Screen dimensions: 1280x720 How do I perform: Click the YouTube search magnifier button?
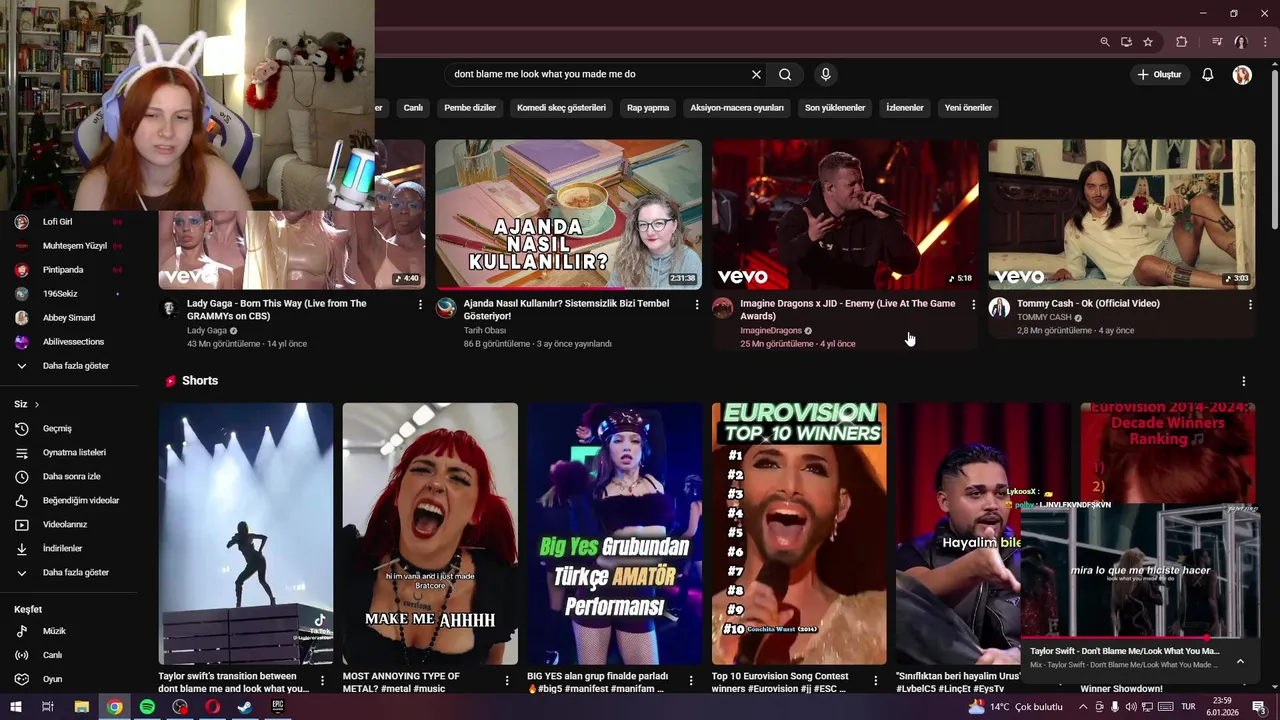(x=785, y=74)
